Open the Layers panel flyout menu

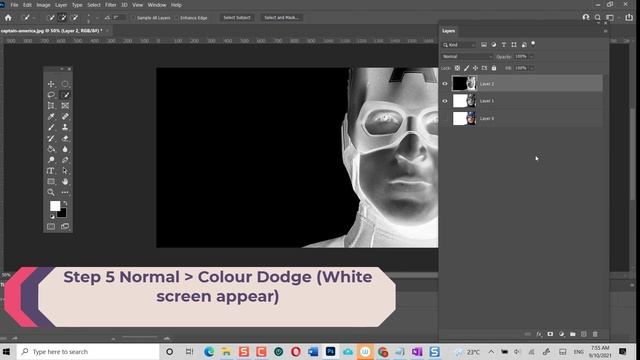(x=605, y=31)
